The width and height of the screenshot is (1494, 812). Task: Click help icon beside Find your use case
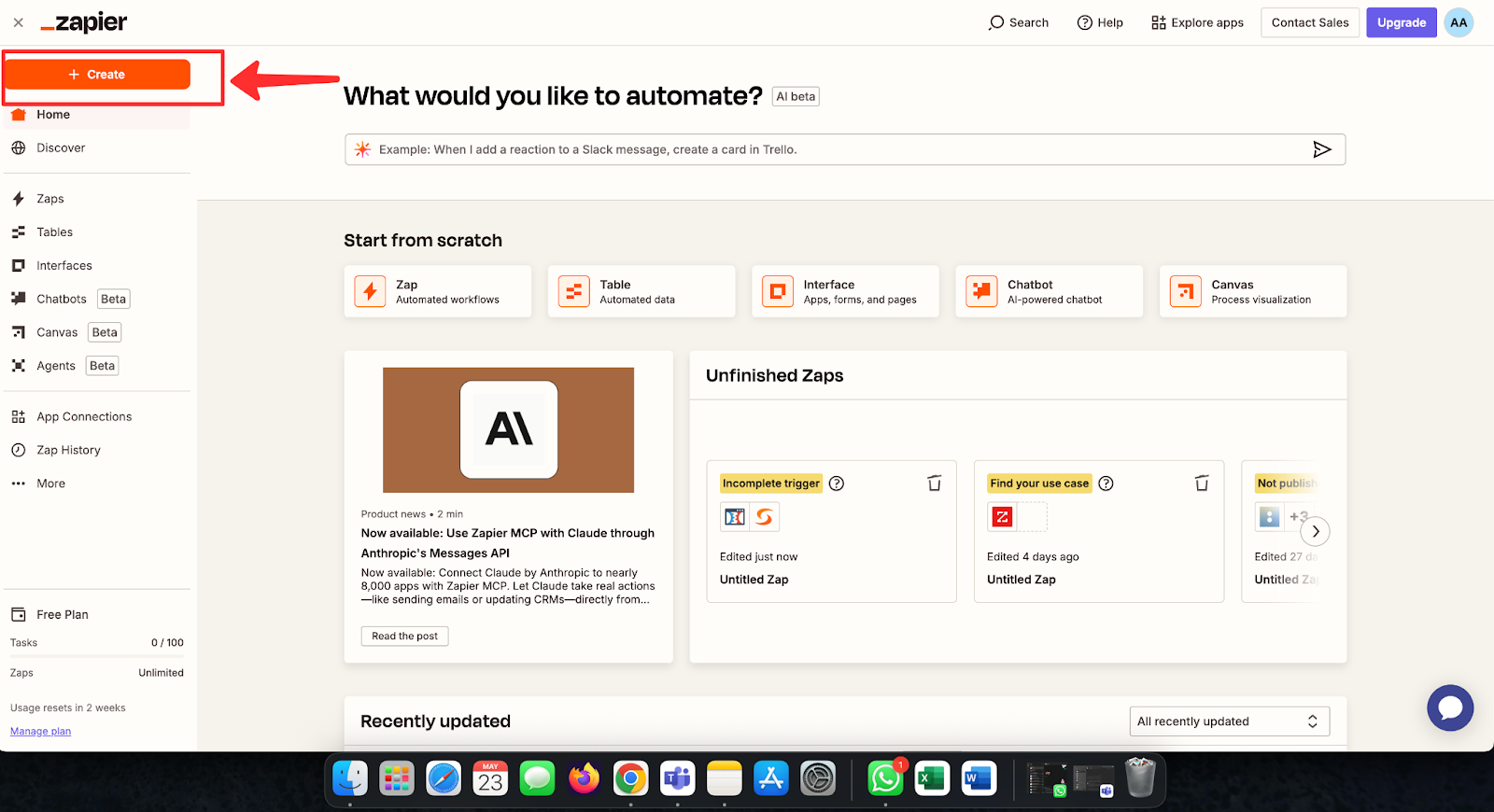tap(1106, 483)
